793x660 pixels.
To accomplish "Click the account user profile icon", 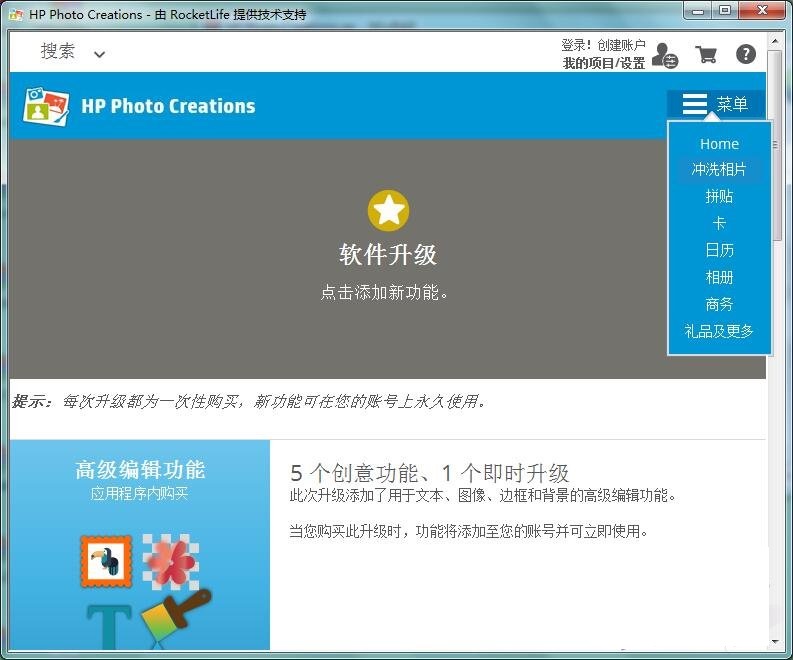I will tap(664, 56).
